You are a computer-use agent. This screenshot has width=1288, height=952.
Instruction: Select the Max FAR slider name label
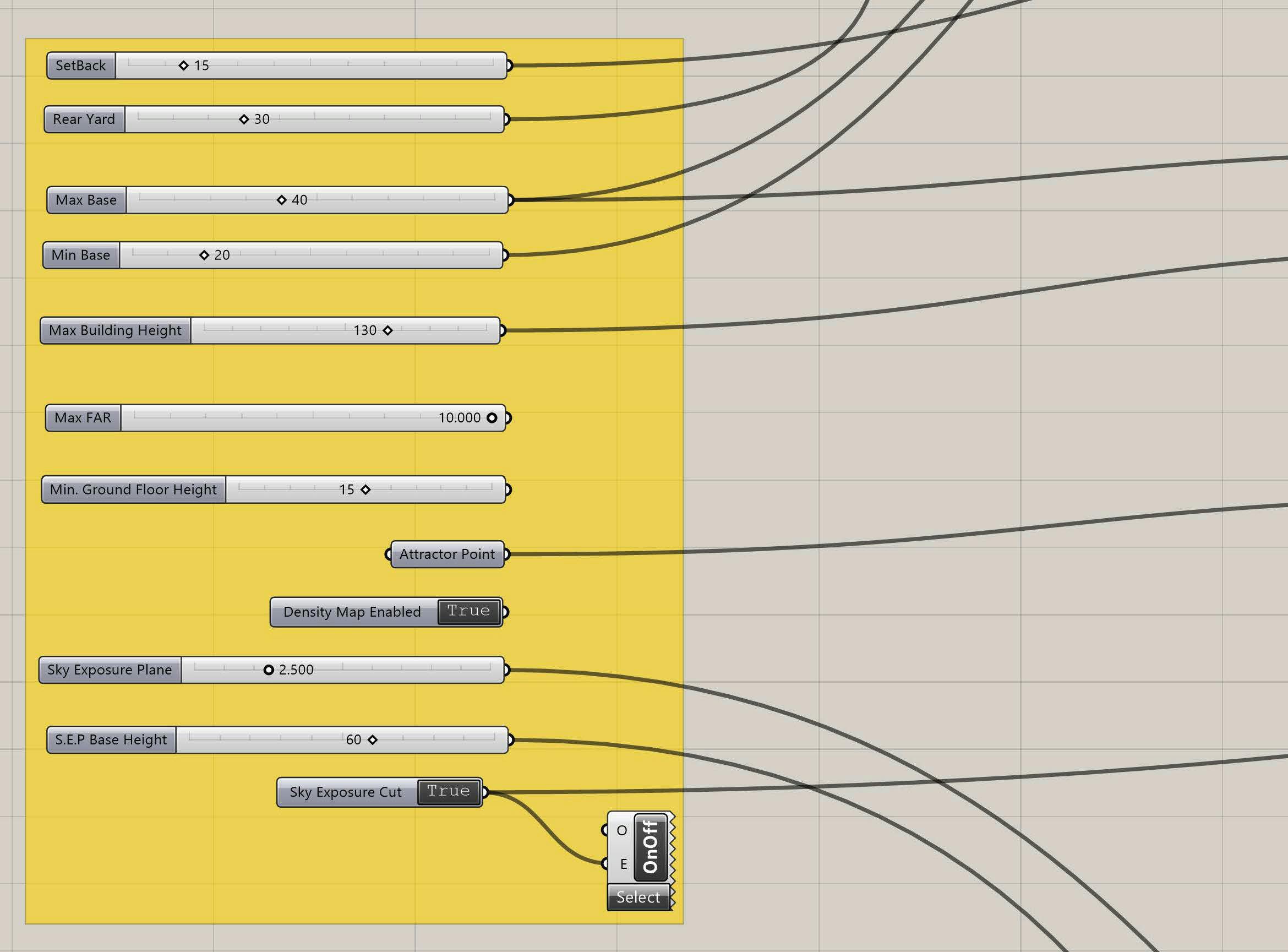[x=83, y=418]
